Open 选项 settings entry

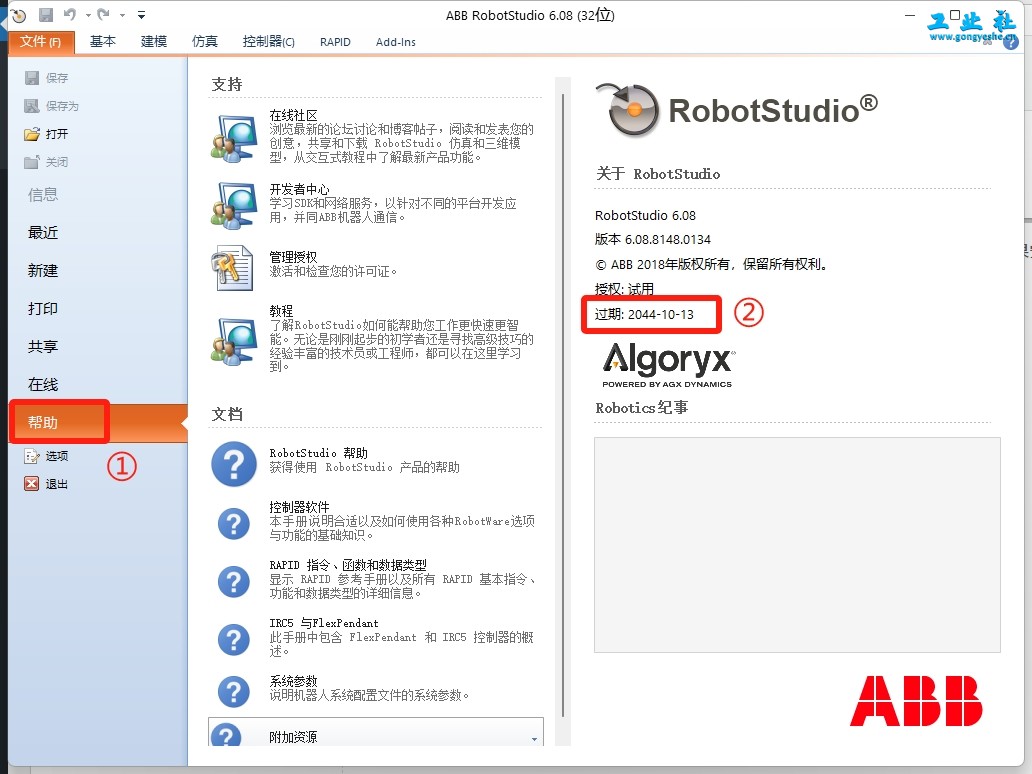point(46,456)
